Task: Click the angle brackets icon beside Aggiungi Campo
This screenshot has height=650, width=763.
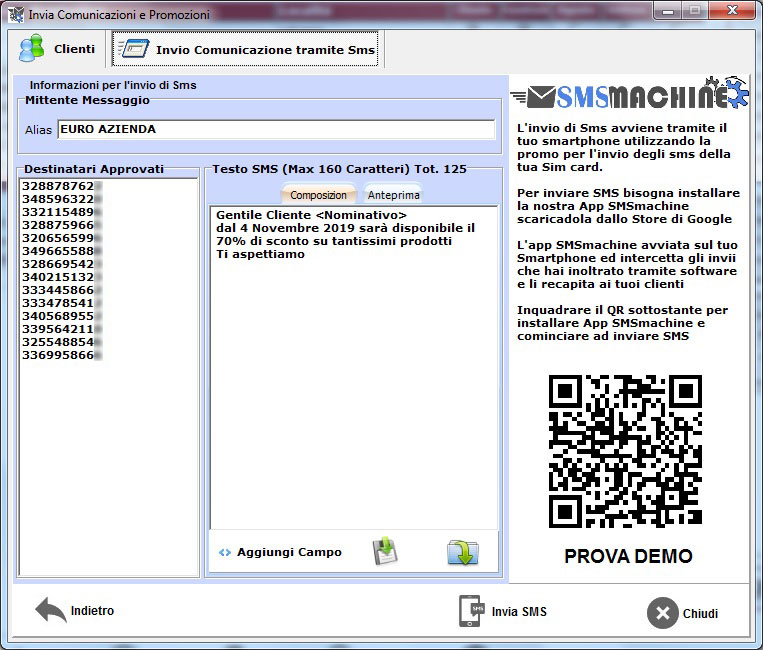Action: coord(224,553)
